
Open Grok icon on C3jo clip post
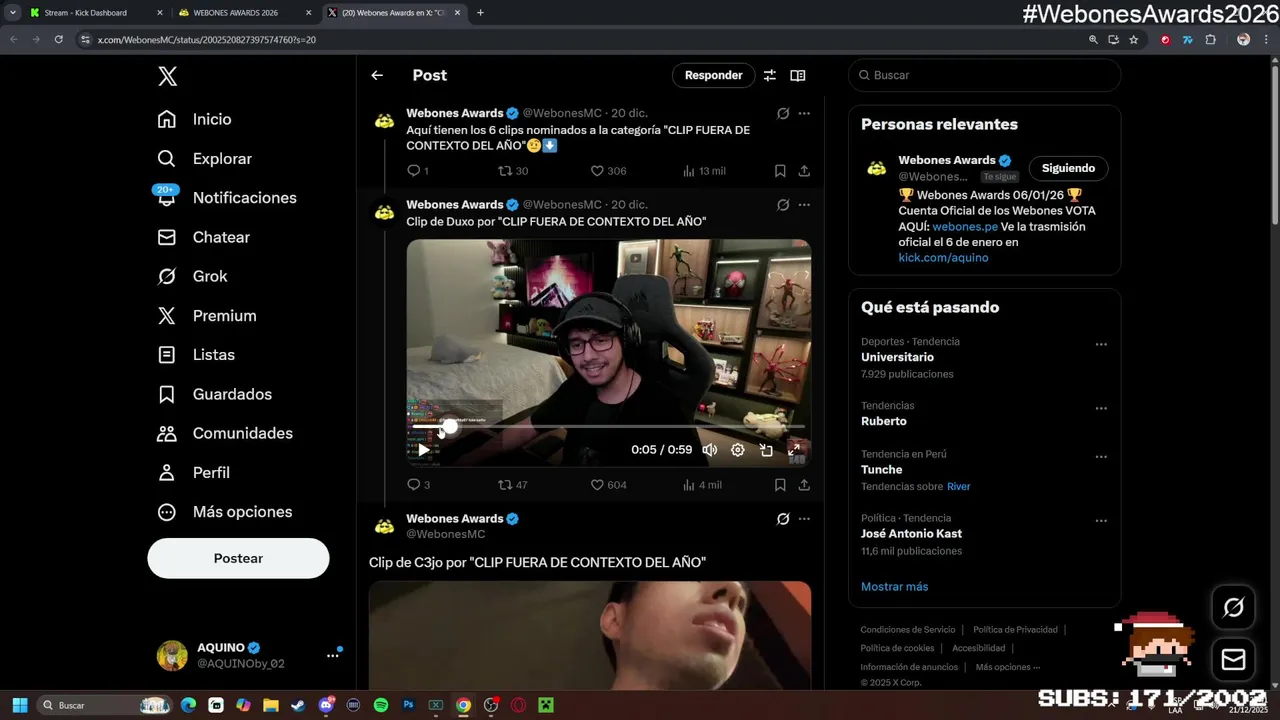pyautogui.click(x=783, y=519)
